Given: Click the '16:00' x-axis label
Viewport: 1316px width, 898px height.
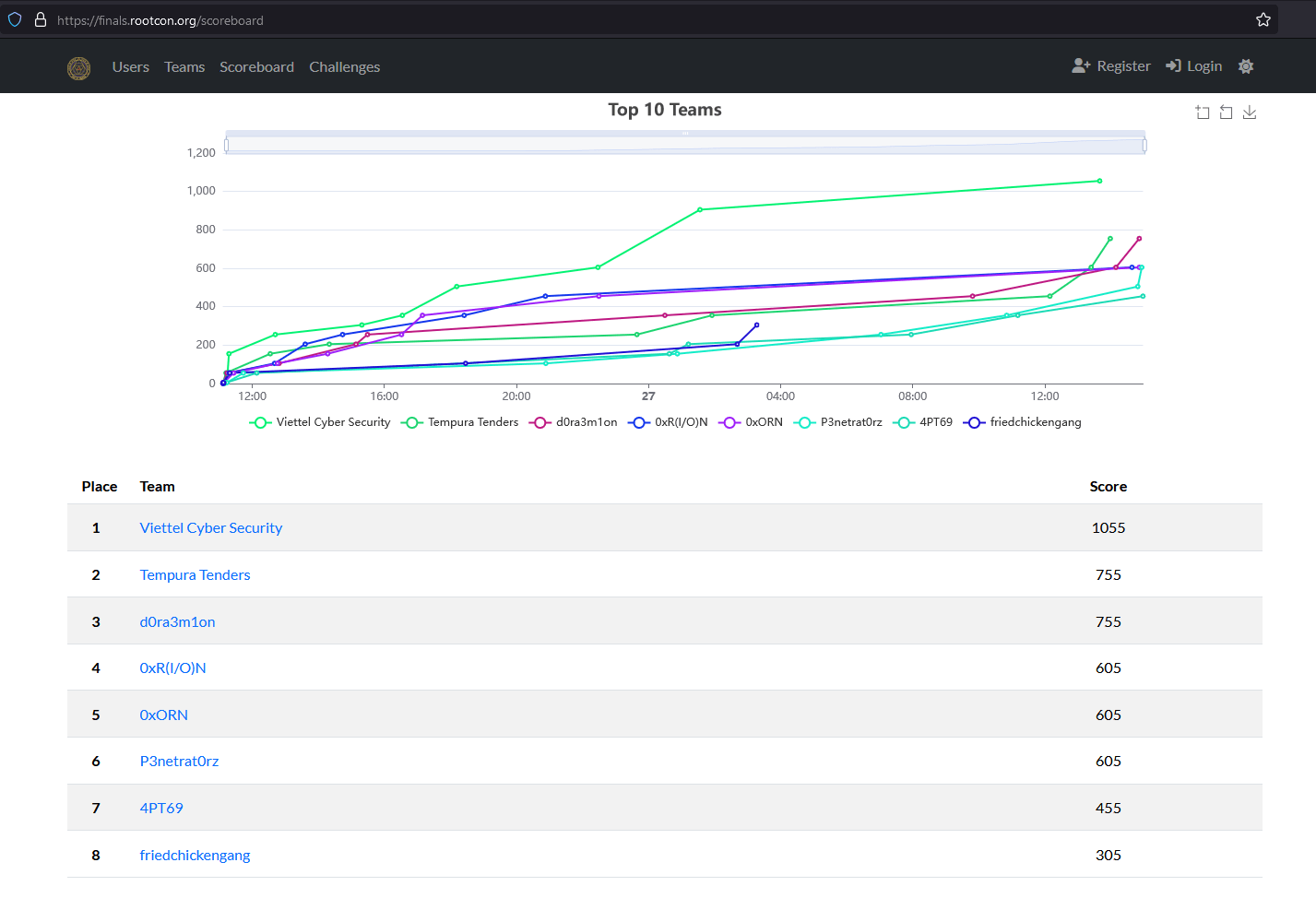Looking at the screenshot, I should (385, 396).
